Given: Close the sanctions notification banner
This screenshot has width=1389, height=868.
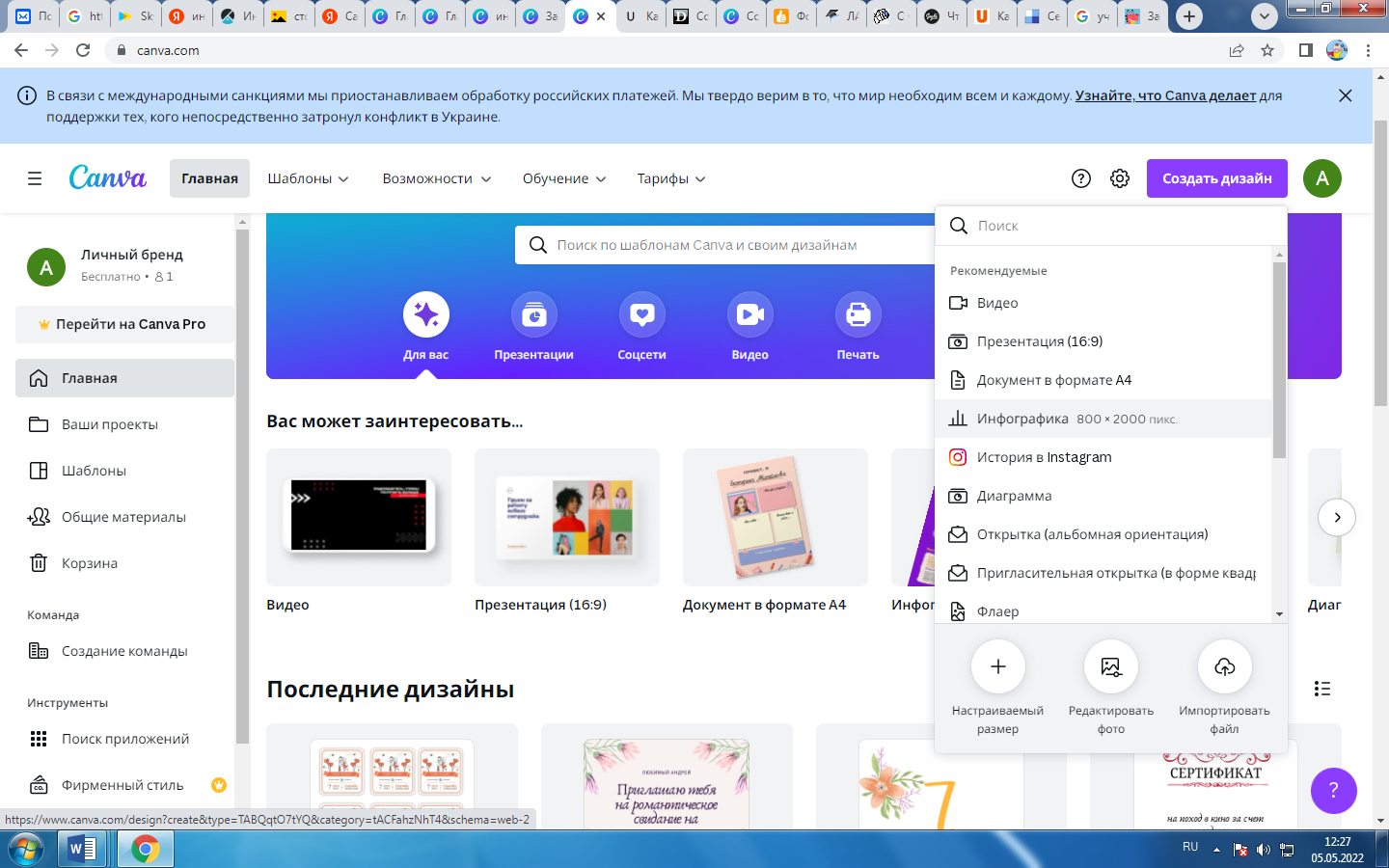Looking at the screenshot, I should (x=1346, y=95).
